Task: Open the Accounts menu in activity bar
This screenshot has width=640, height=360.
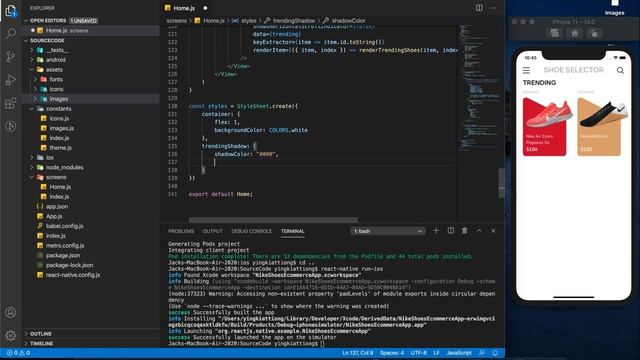Action: 11,313
